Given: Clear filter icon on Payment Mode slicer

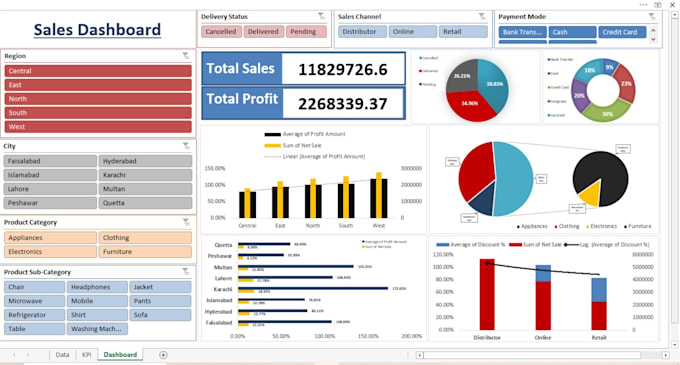Looking at the screenshot, I should (x=652, y=17).
